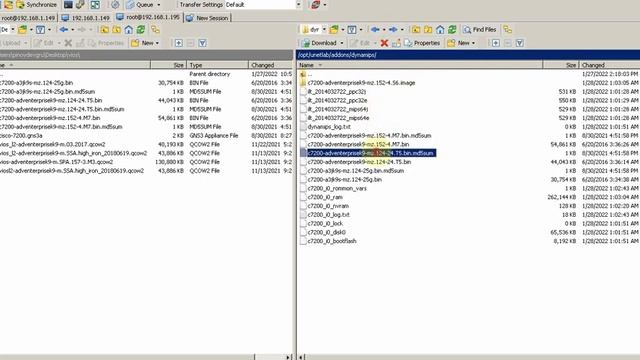
Task: Select vios-adventerprisek9-m.SPA.157-3.M3.qcow2 file
Action: click(56, 162)
